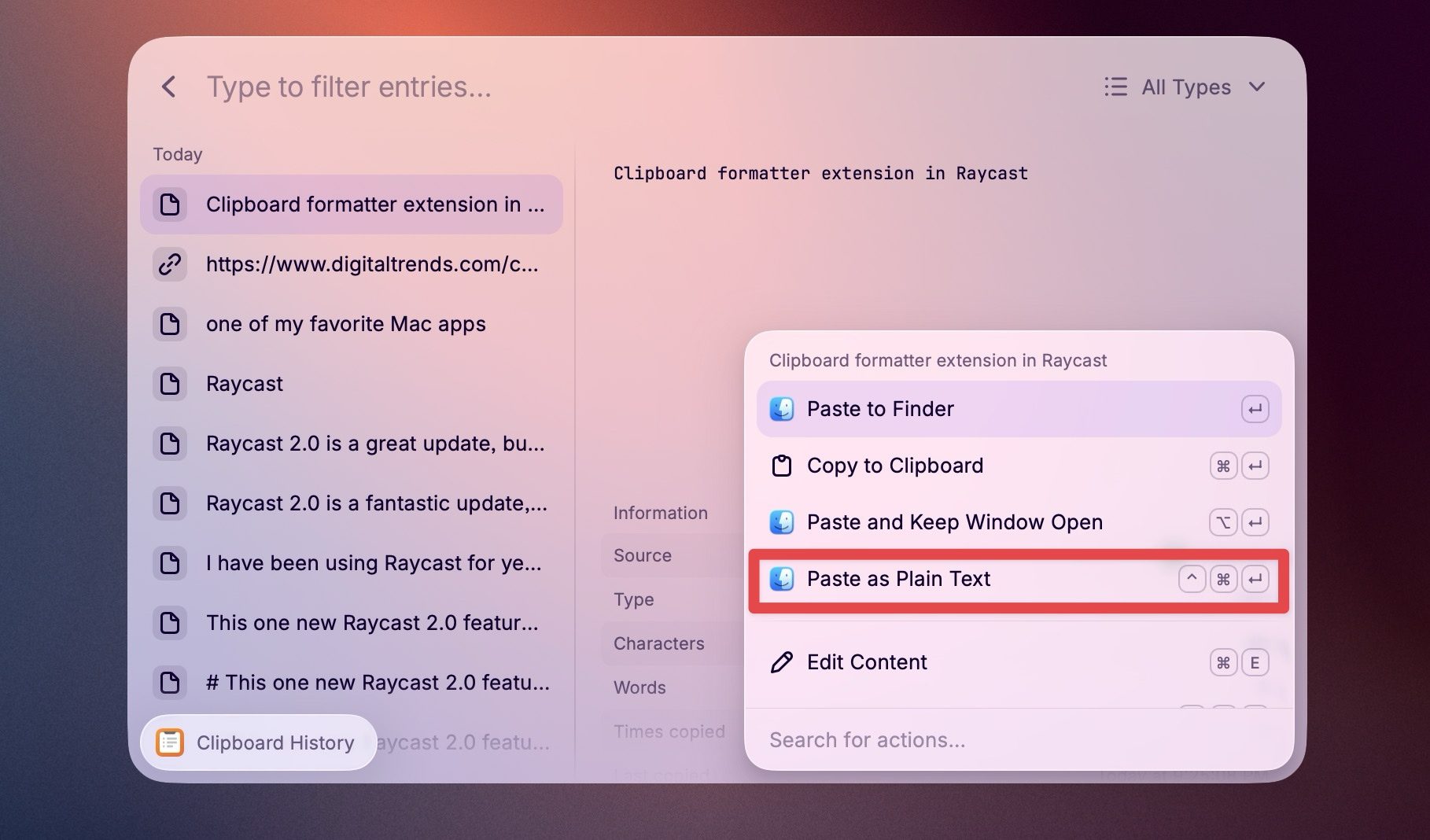Click document icon beside Raycast 2.0 is a fantastic update
The height and width of the screenshot is (840, 1430).
(170, 503)
